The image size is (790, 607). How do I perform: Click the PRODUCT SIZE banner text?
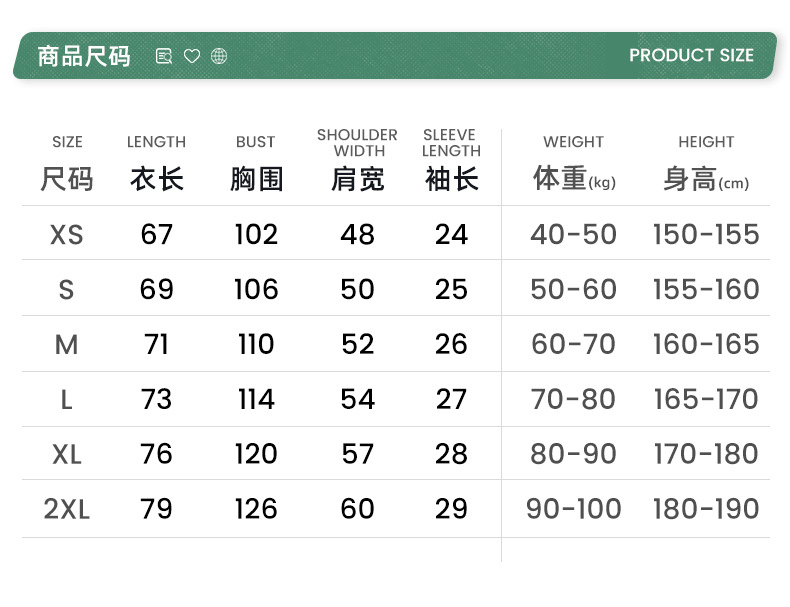coord(691,56)
